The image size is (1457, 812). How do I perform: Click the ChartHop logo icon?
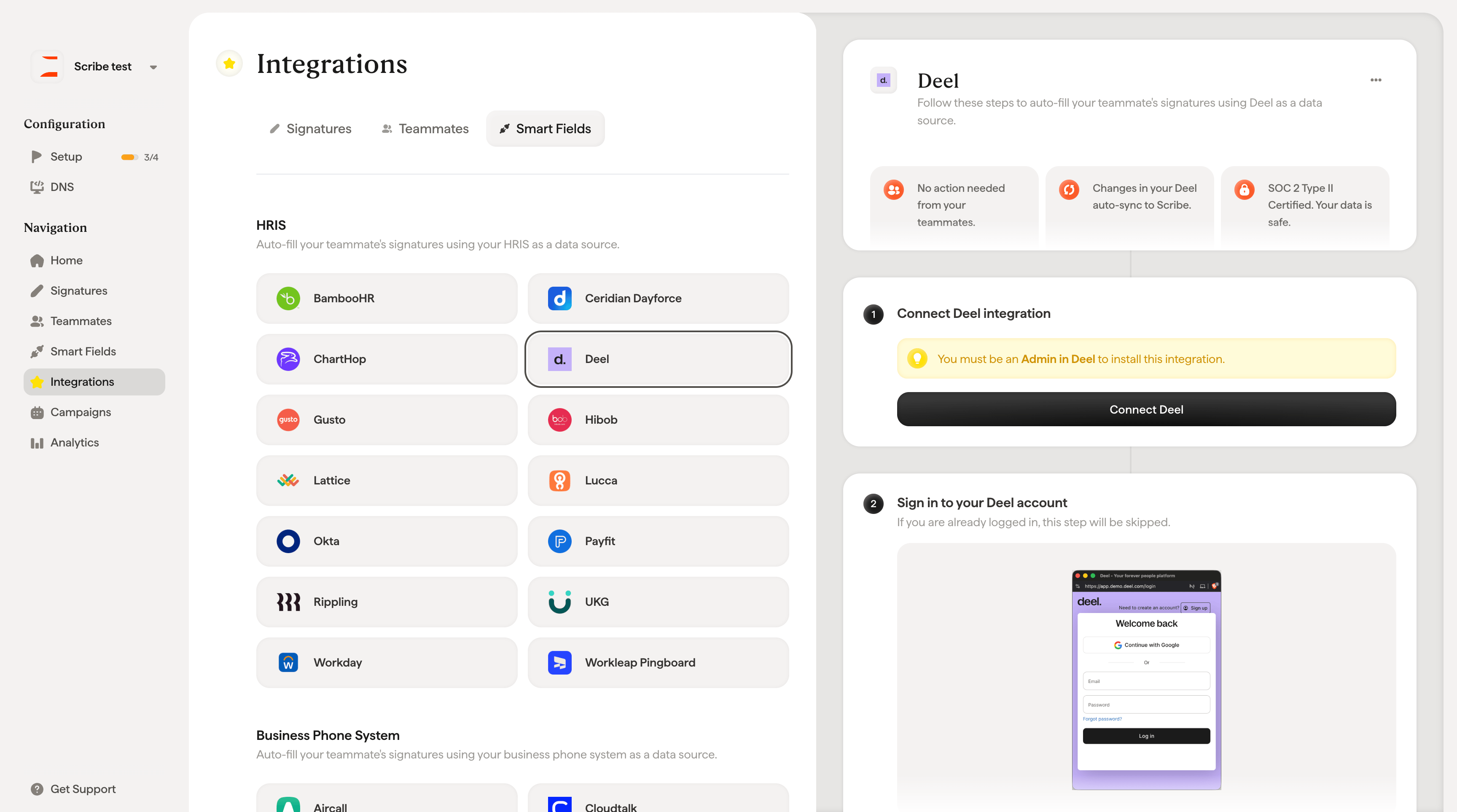point(288,359)
